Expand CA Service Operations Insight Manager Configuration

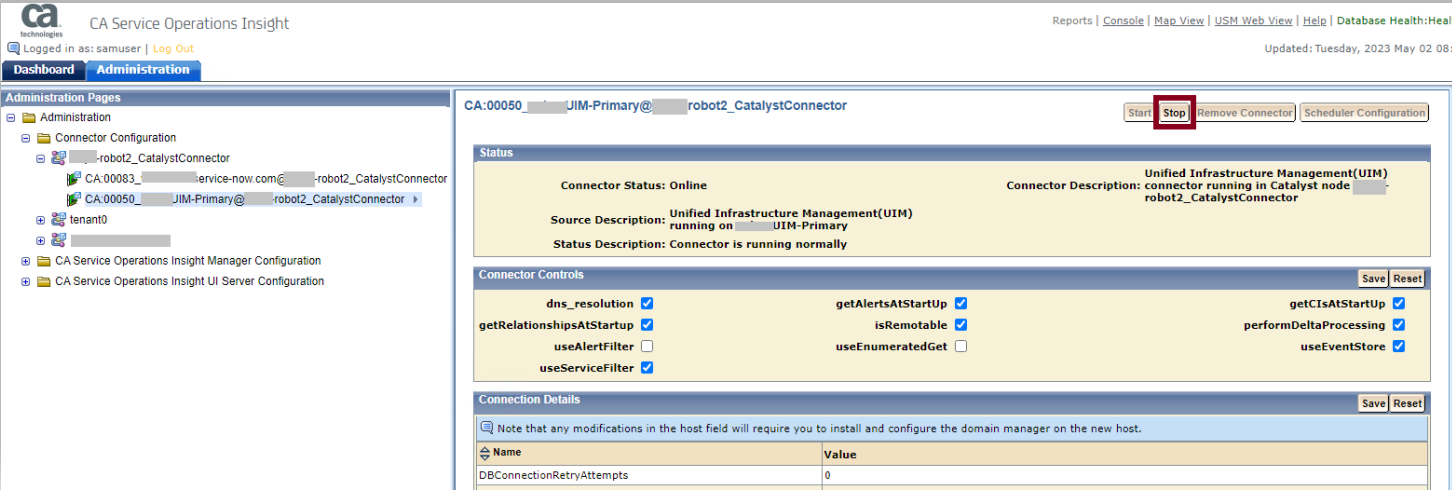tap(26, 261)
